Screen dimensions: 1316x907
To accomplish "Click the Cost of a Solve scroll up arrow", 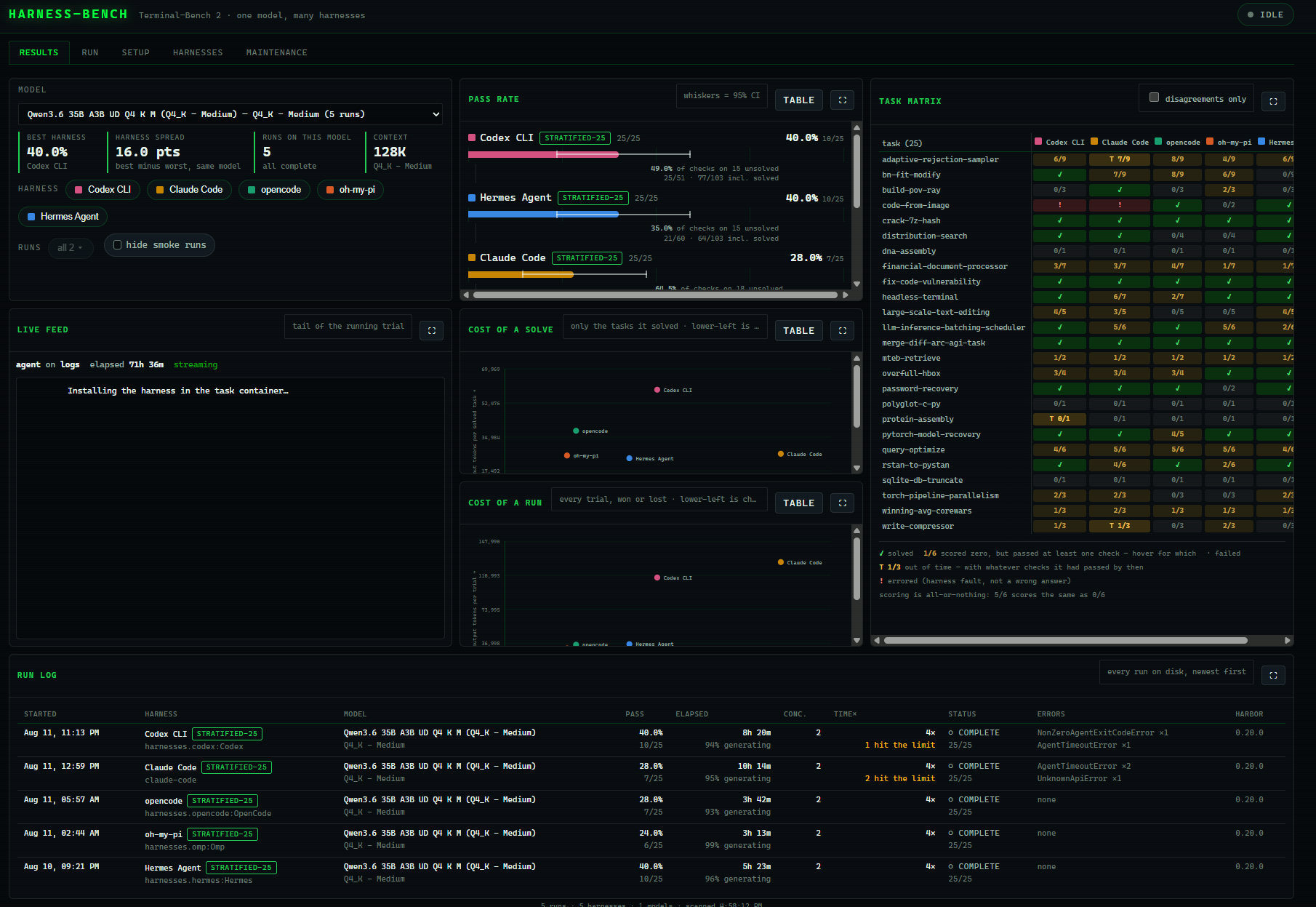I will click(x=856, y=358).
